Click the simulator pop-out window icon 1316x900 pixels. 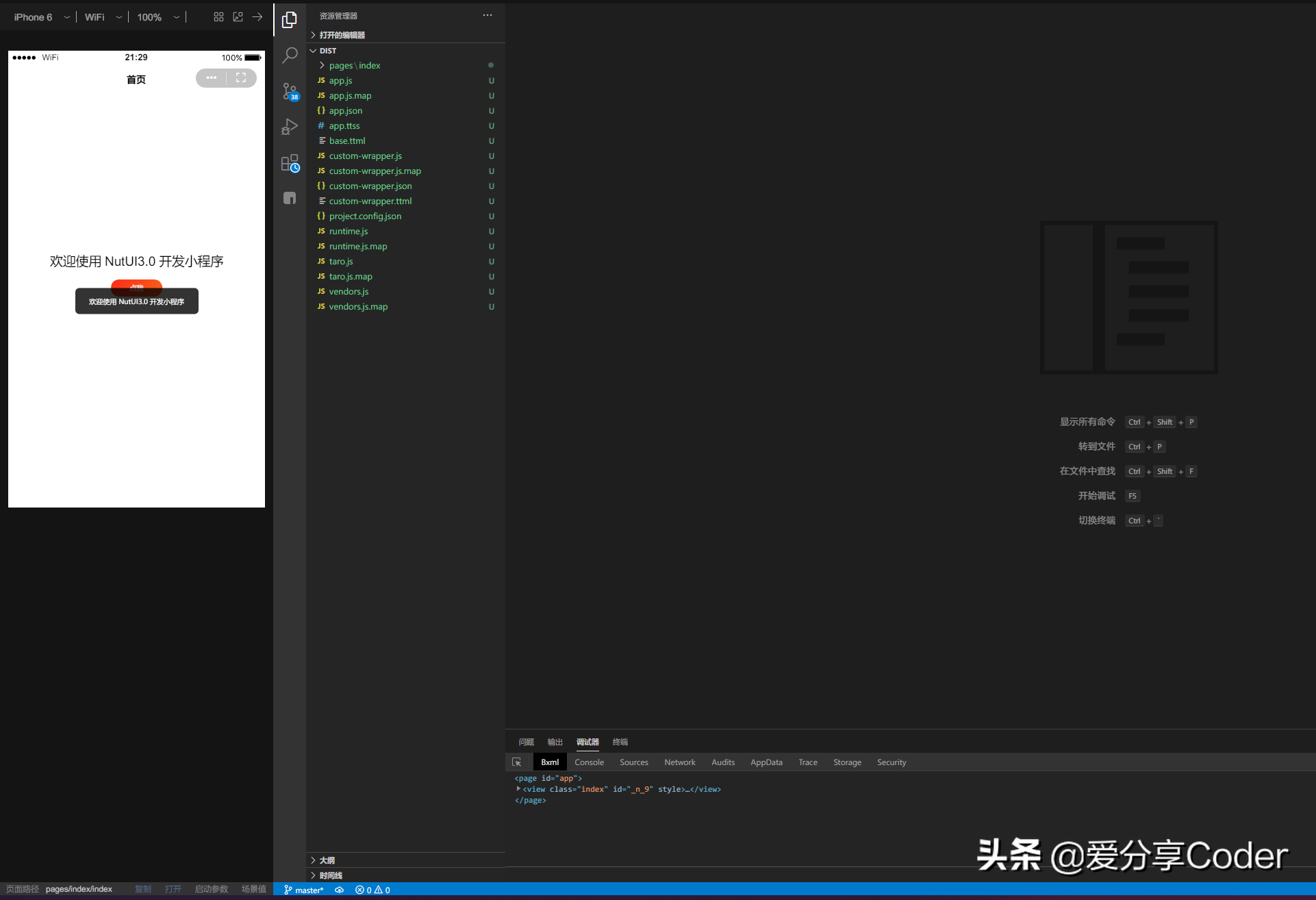(238, 17)
